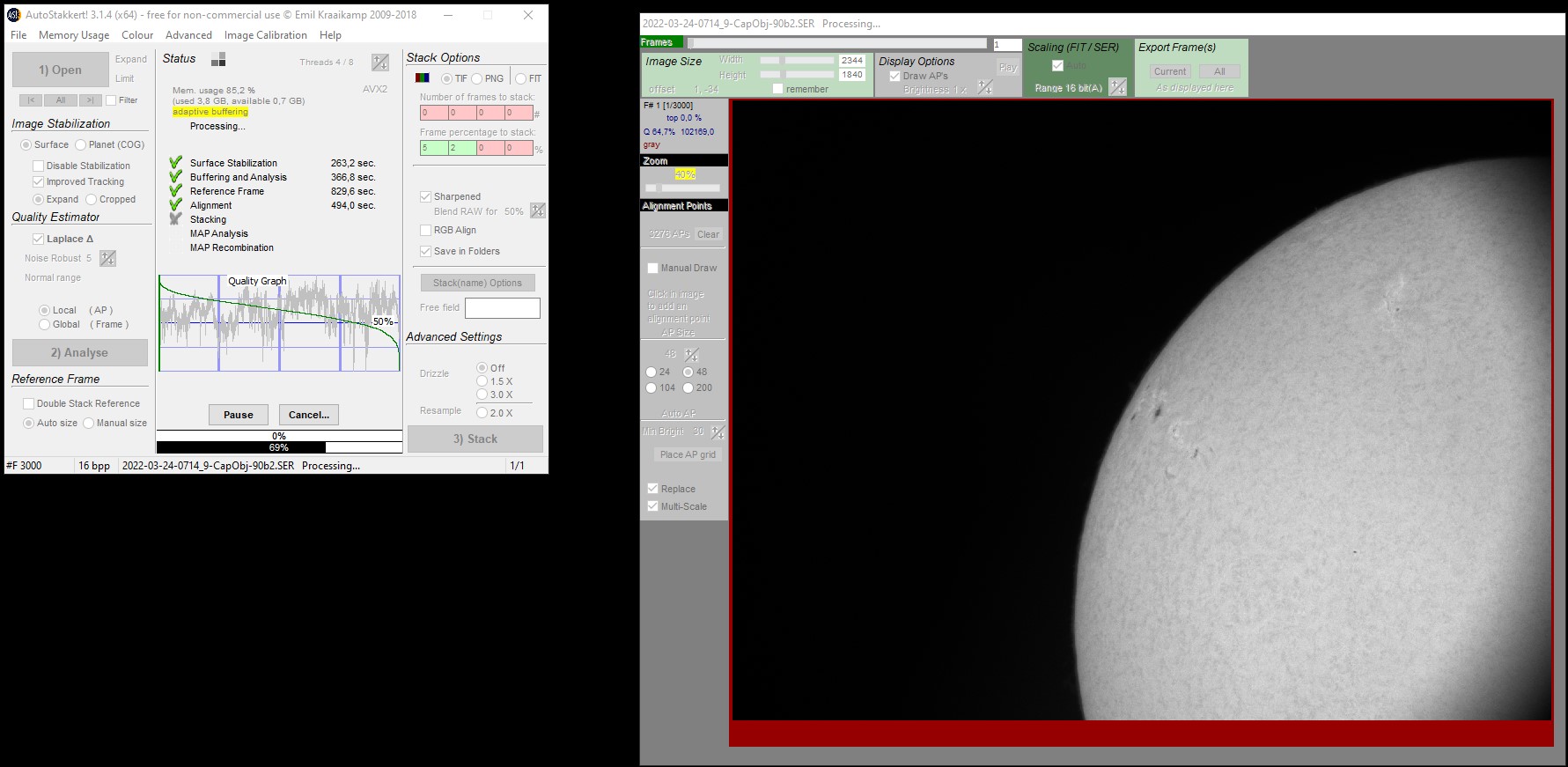
Task: Click the Pause button
Action: [x=238, y=415]
